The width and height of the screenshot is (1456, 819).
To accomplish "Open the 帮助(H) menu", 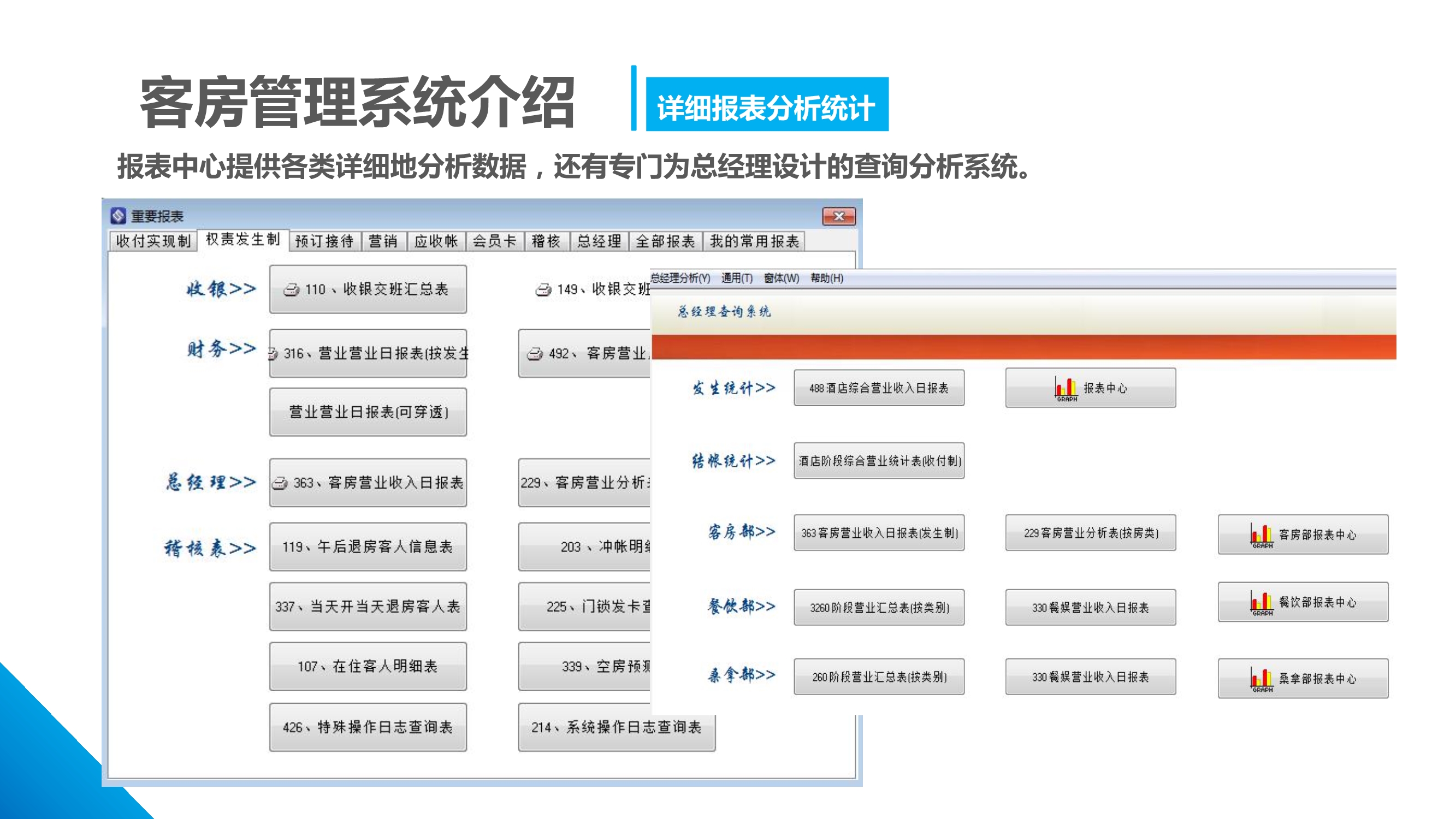I will click(826, 278).
